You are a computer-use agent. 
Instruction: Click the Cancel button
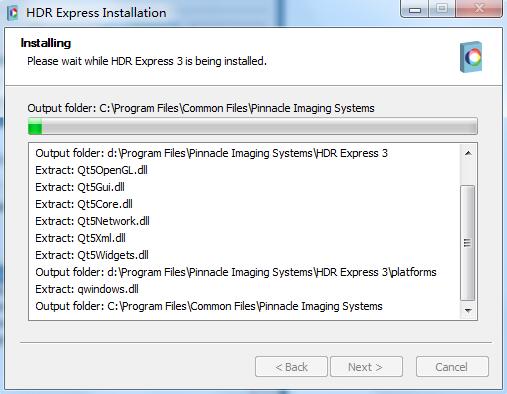tap(452, 367)
